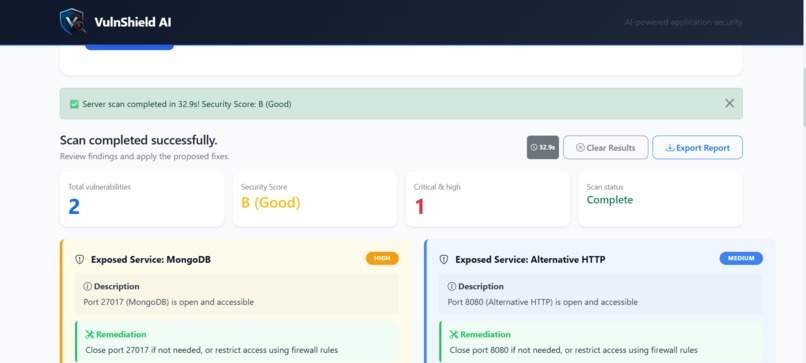The height and width of the screenshot is (363, 806).
Task: Click the Total vulnerabilities count 2
Action: [74, 207]
